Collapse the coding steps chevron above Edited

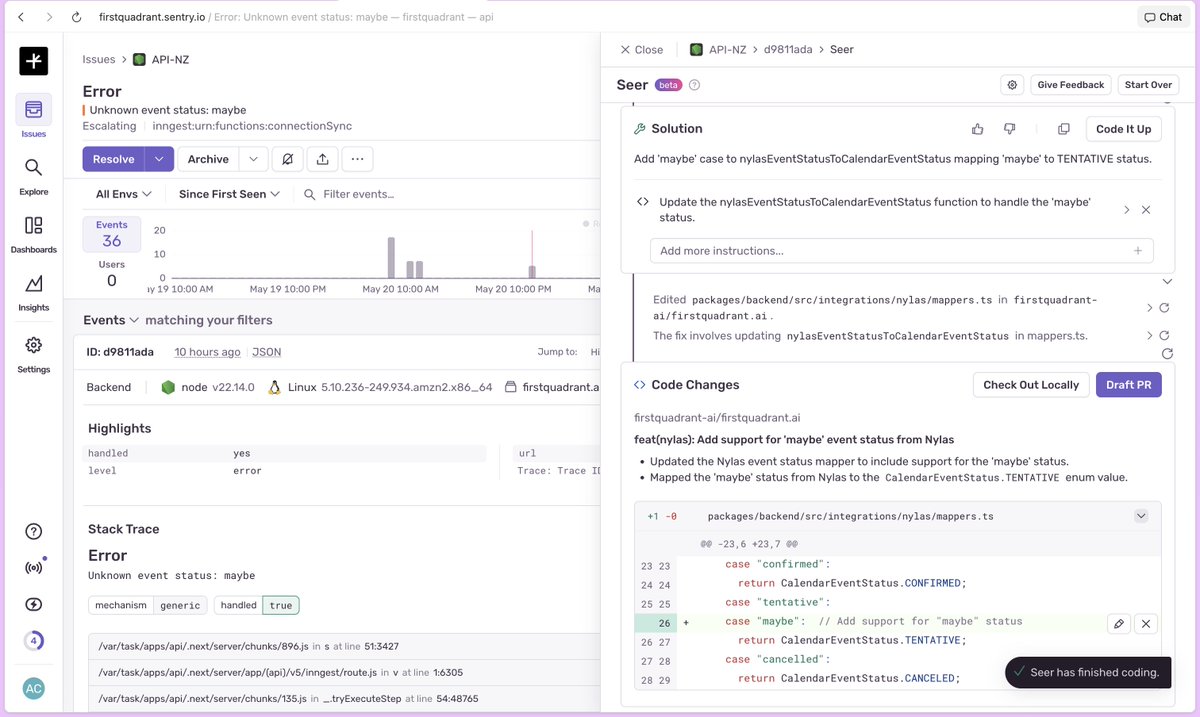pos(1166,281)
